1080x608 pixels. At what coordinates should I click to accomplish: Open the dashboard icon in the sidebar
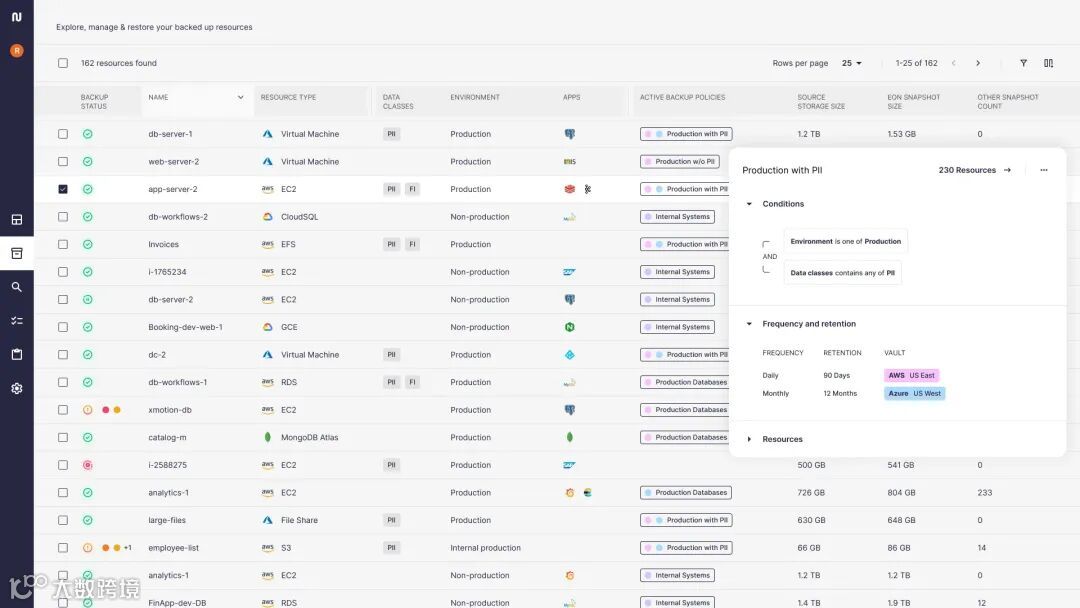(x=17, y=220)
